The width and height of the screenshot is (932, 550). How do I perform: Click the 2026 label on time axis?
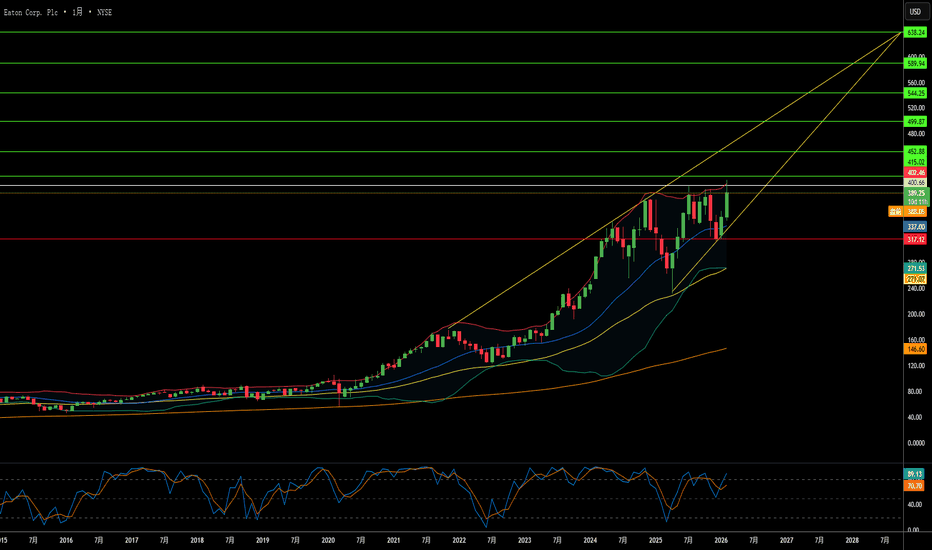720,540
